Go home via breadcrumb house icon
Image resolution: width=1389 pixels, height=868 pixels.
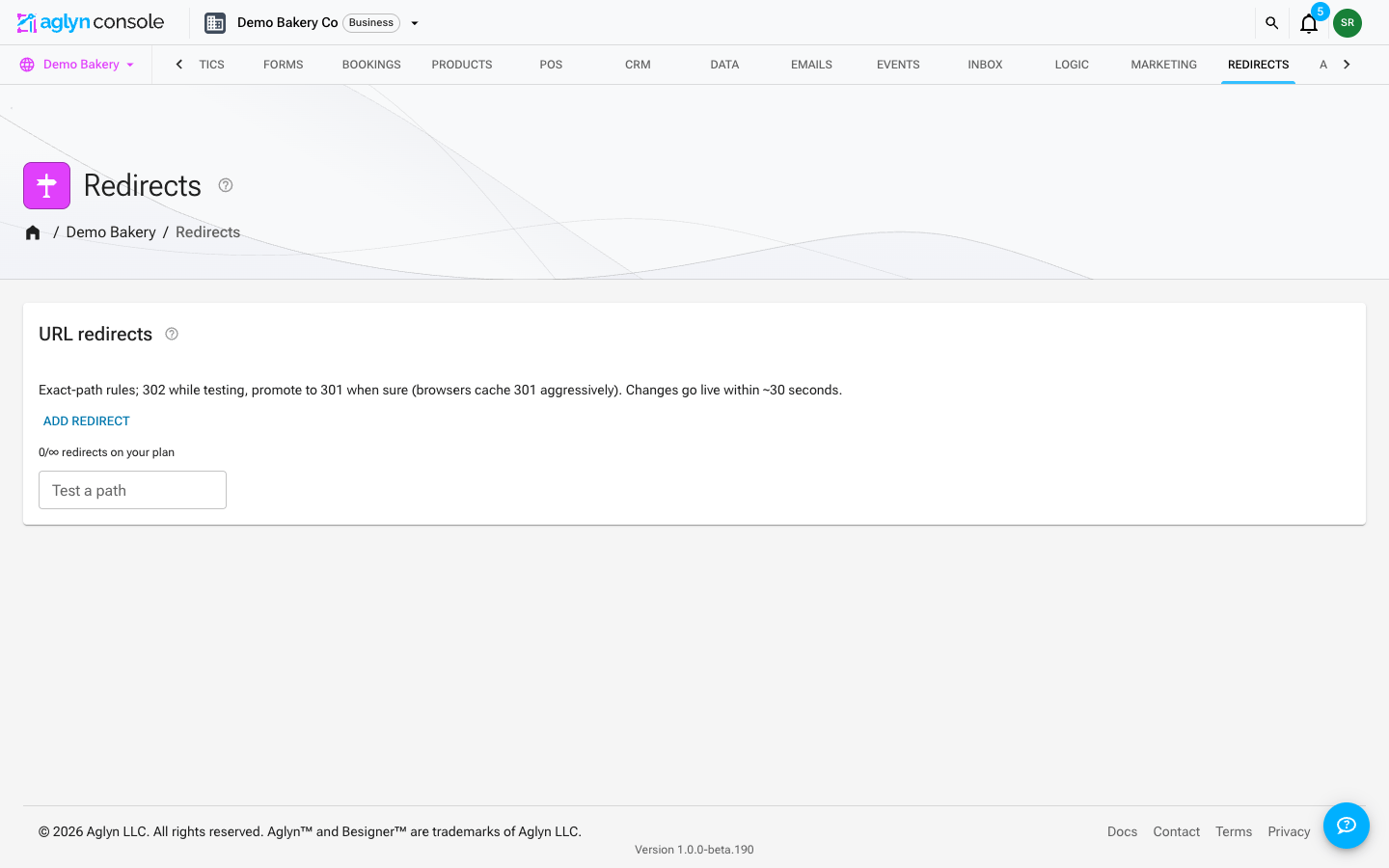click(x=33, y=232)
